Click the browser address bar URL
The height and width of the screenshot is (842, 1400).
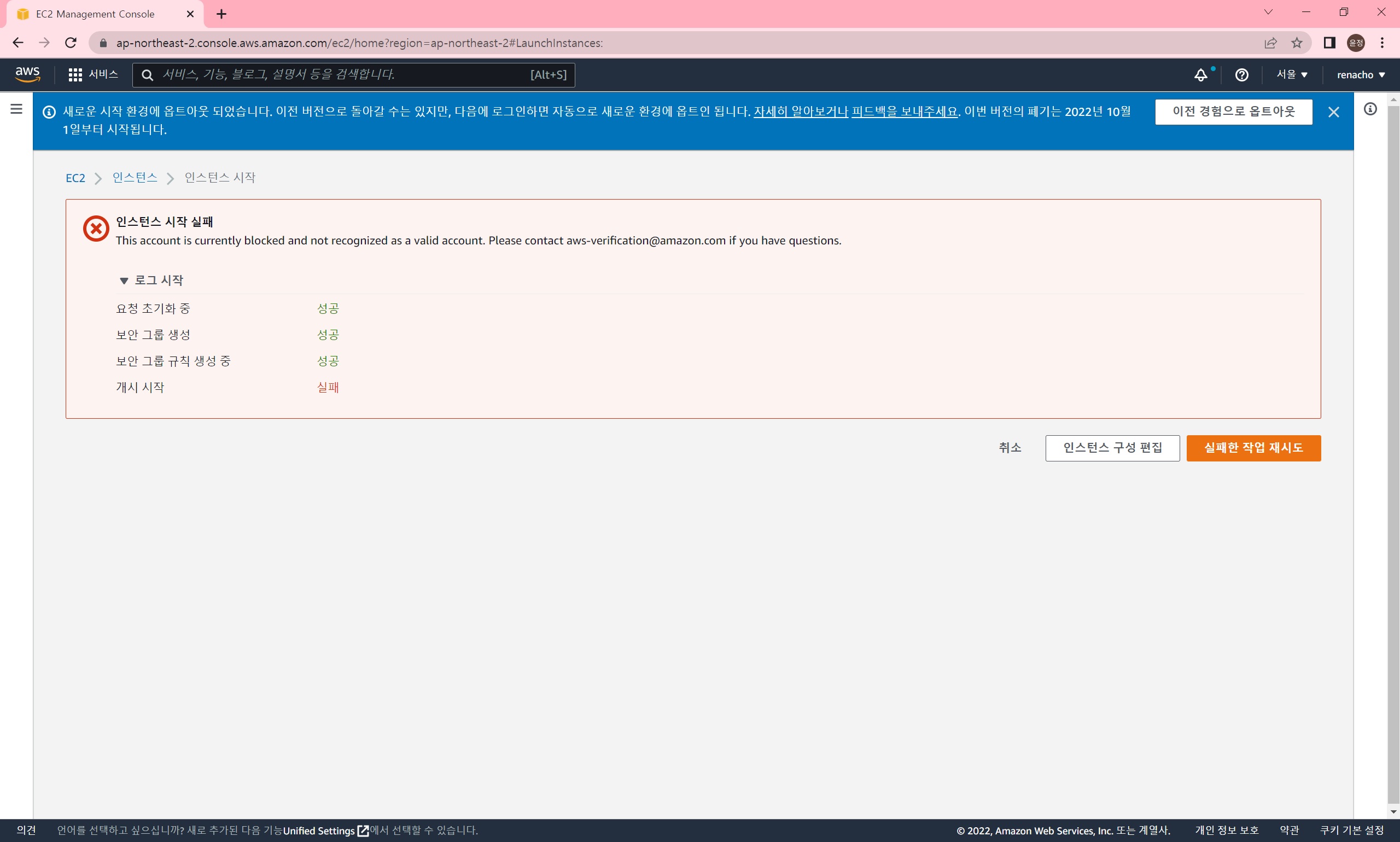coord(359,43)
